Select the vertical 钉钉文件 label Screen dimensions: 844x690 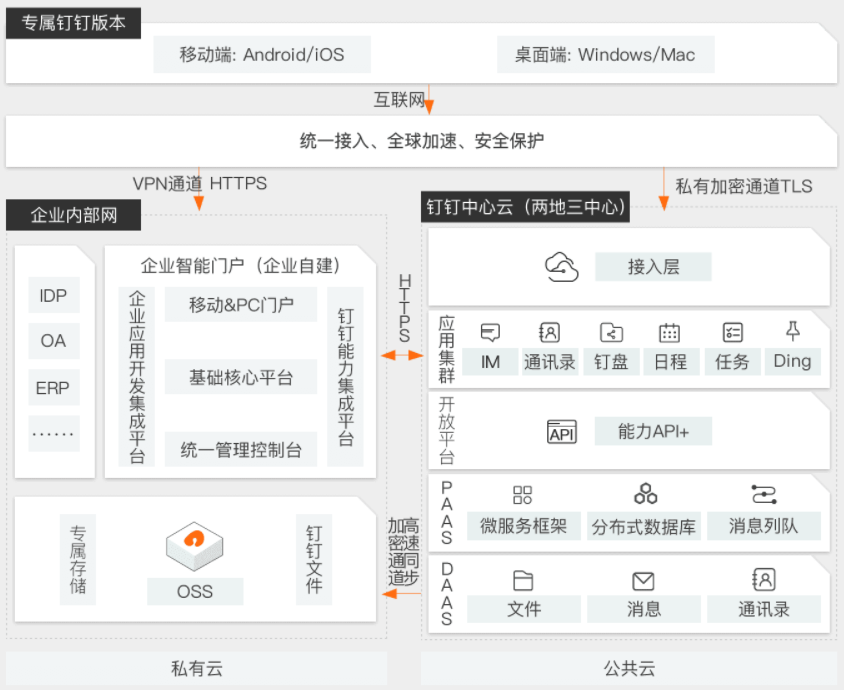[314, 560]
